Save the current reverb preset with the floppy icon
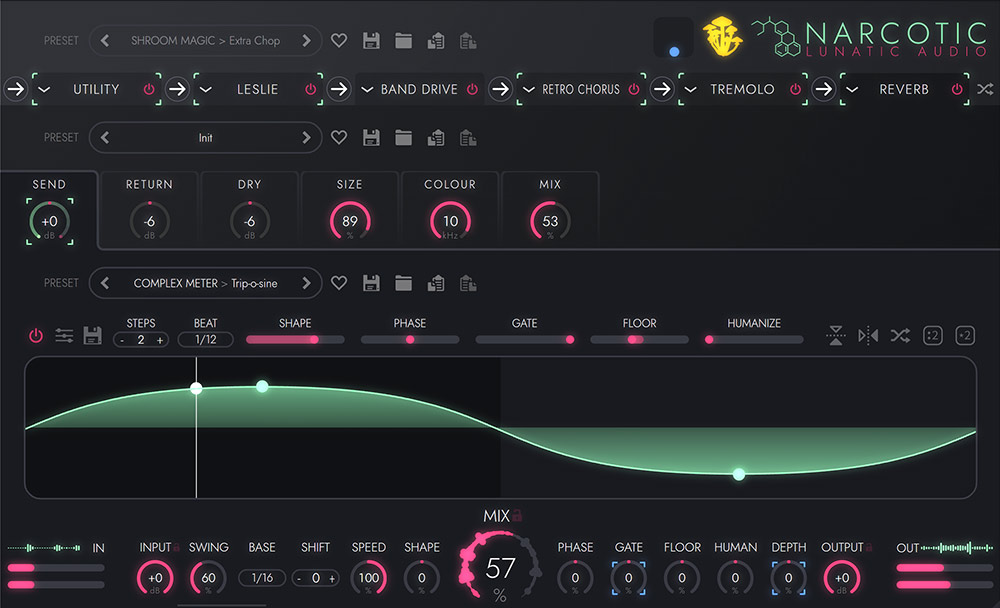 371,137
